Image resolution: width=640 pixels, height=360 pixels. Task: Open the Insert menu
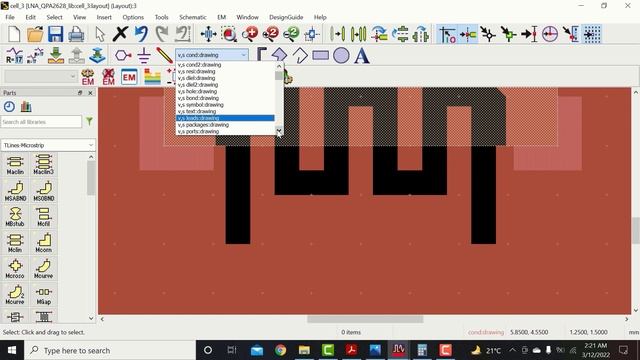tap(104, 17)
